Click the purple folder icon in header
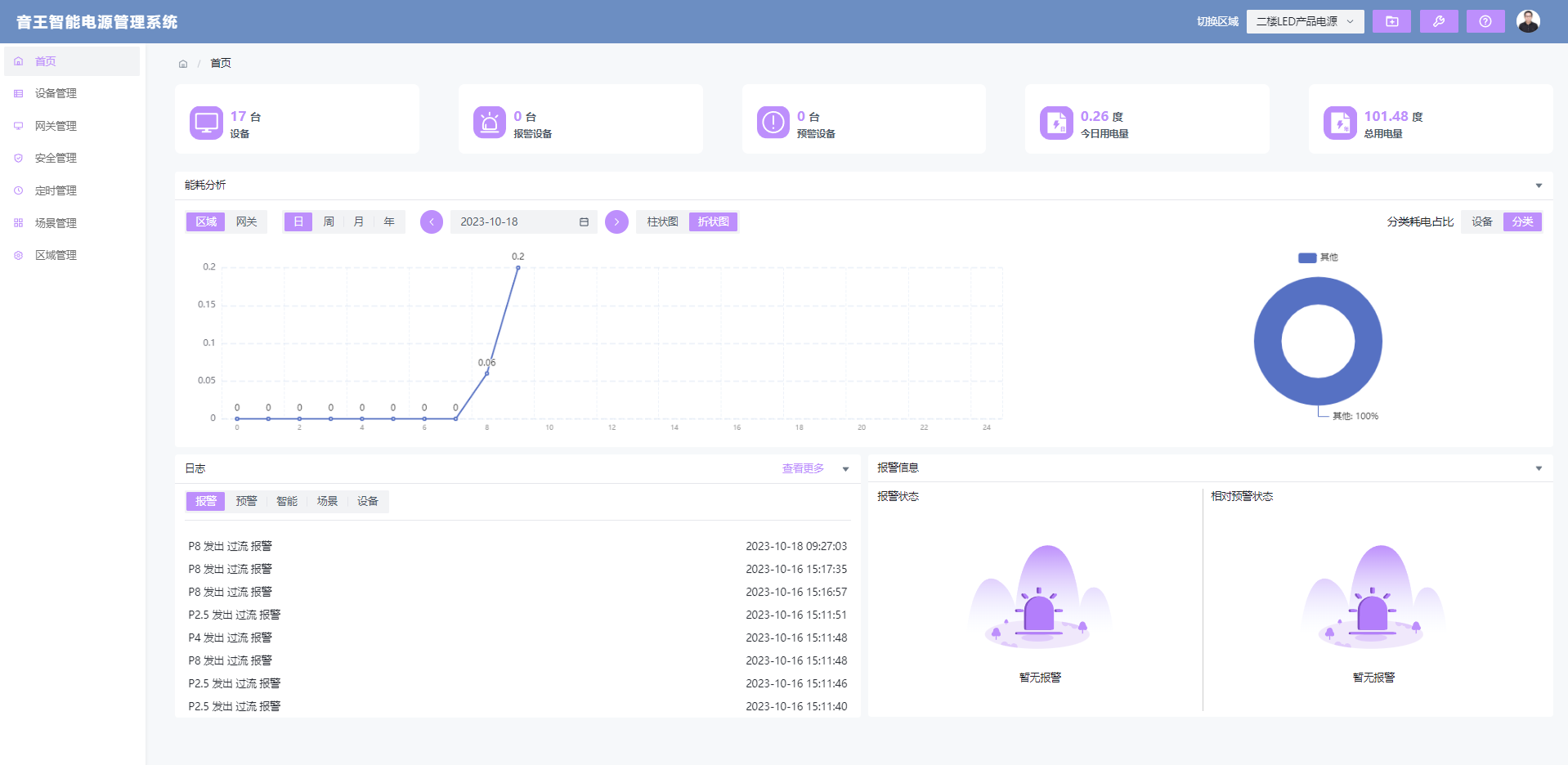The height and width of the screenshot is (765, 1568). coord(1391,22)
